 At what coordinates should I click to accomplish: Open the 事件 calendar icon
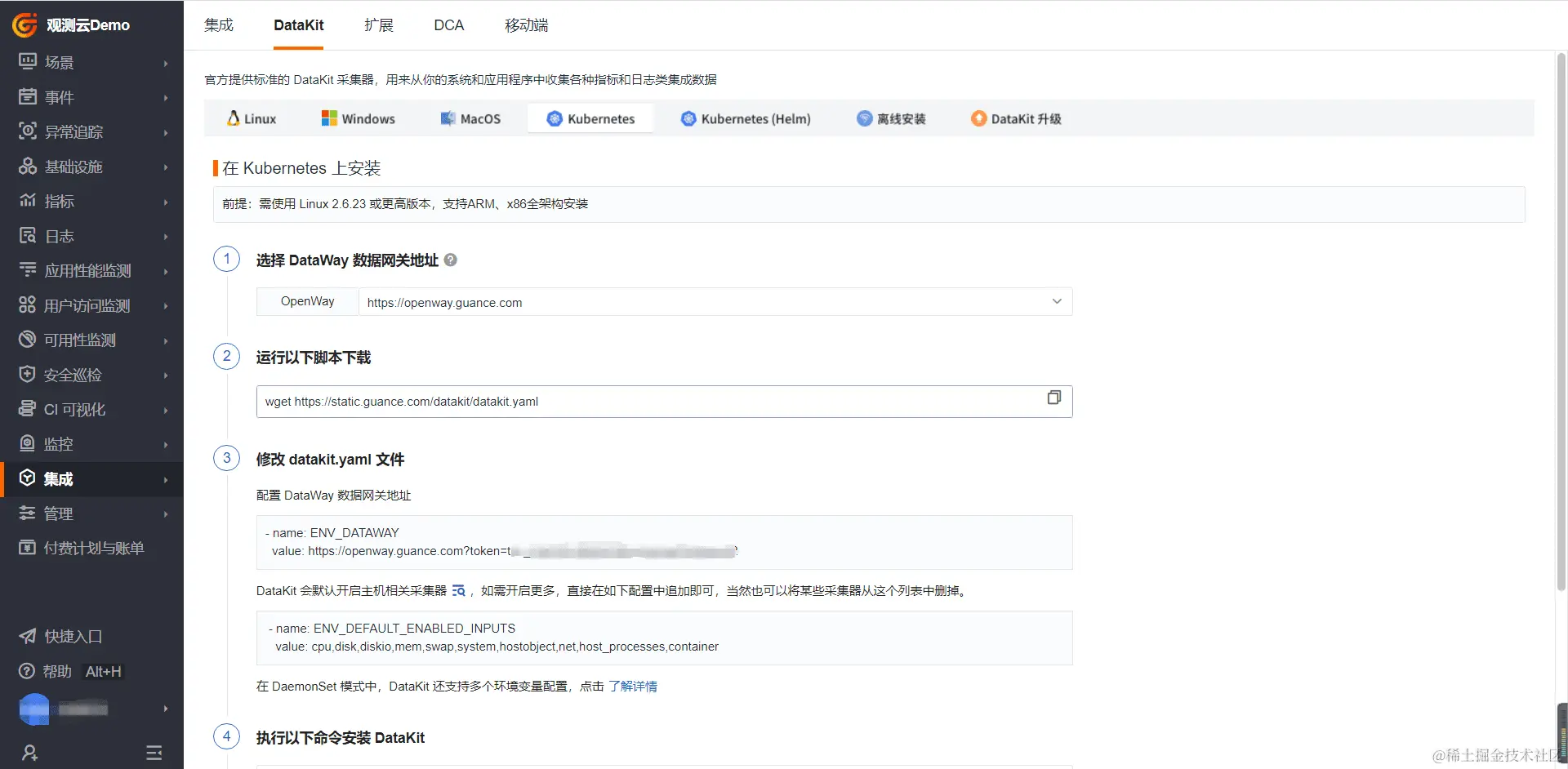coord(28,97)
